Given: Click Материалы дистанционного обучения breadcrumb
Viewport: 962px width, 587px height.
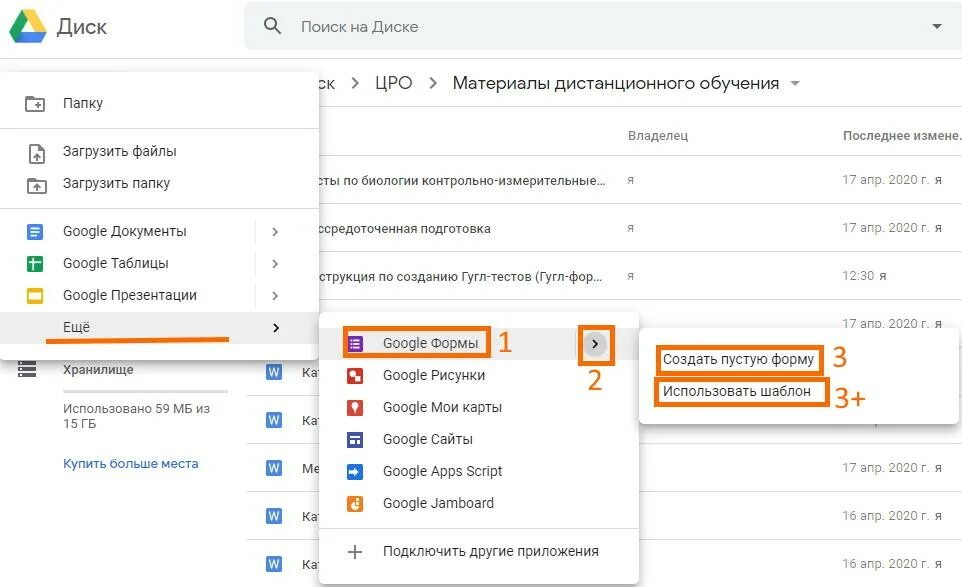Looking at the screenshot, I should click(x=616, y=83).
